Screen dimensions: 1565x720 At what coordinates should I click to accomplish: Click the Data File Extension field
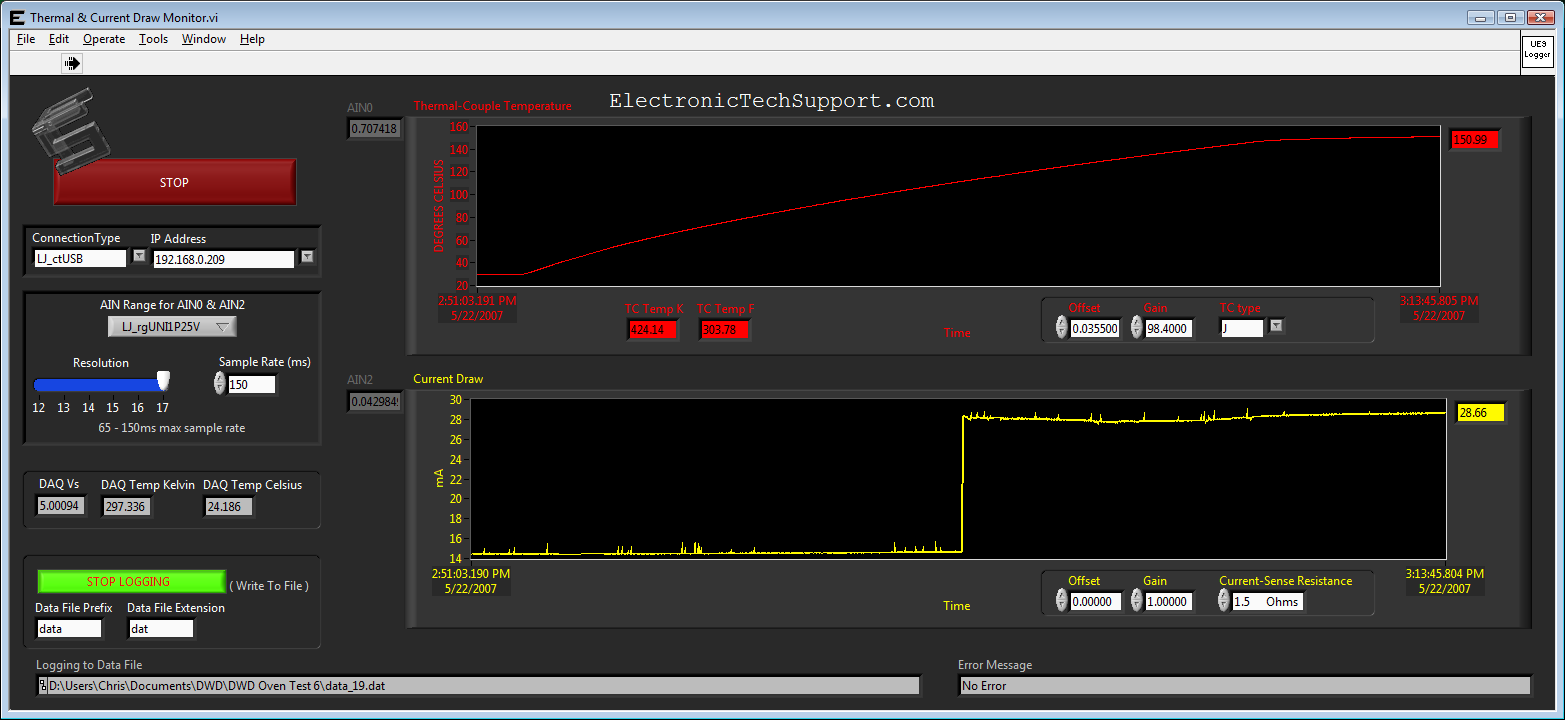click(160, 629)
